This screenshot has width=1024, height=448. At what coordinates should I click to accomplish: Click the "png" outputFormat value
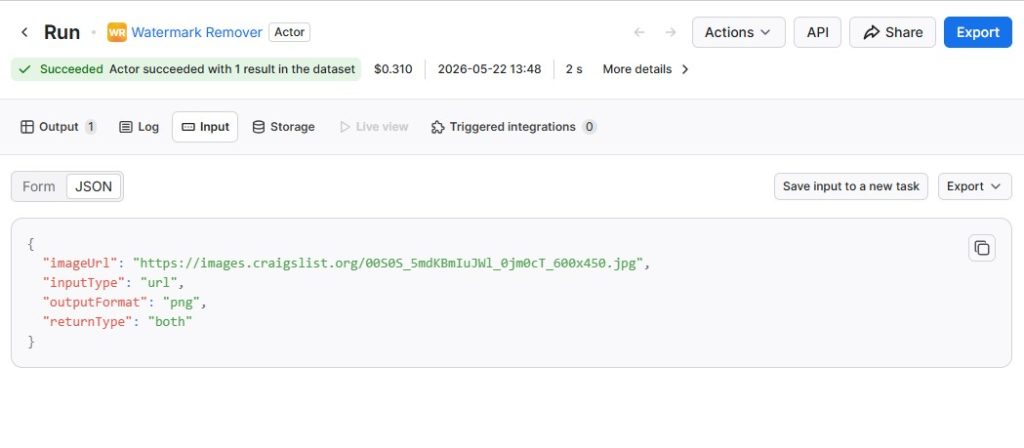click(184, 302)
